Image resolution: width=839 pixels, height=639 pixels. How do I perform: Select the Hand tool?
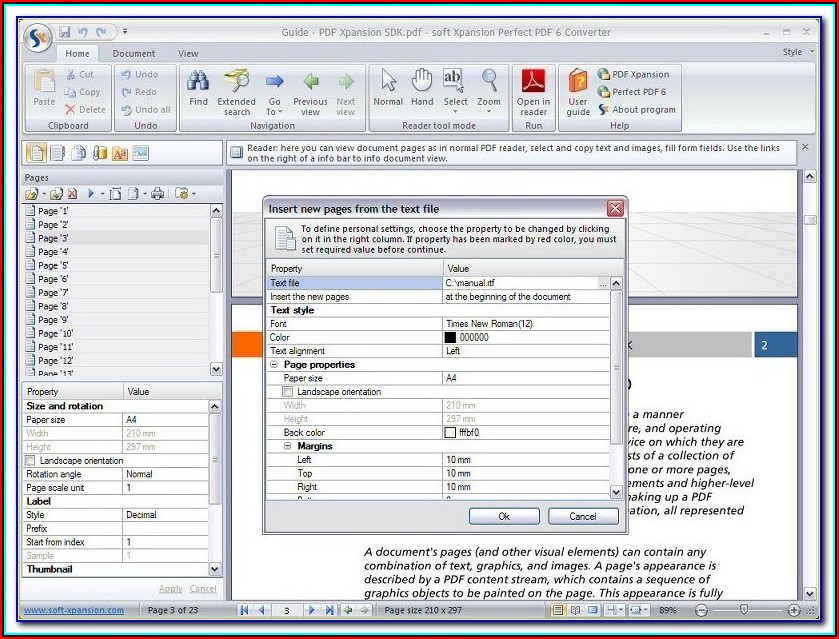point(422,83)
